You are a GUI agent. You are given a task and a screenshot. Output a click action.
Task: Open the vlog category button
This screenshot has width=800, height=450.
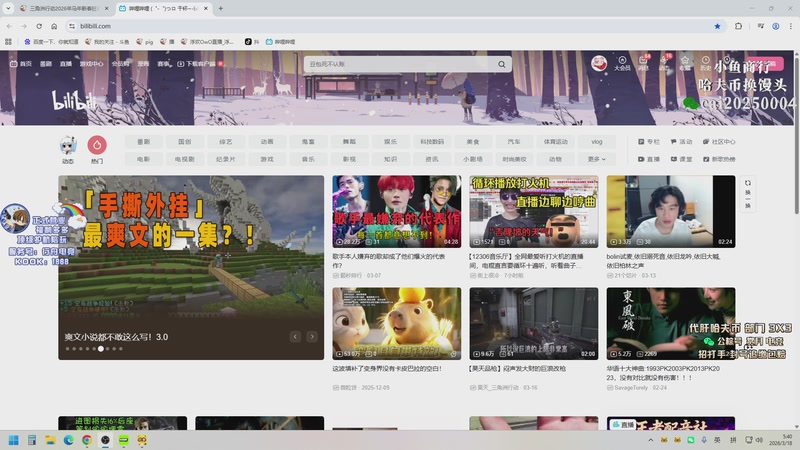[596, 142]
